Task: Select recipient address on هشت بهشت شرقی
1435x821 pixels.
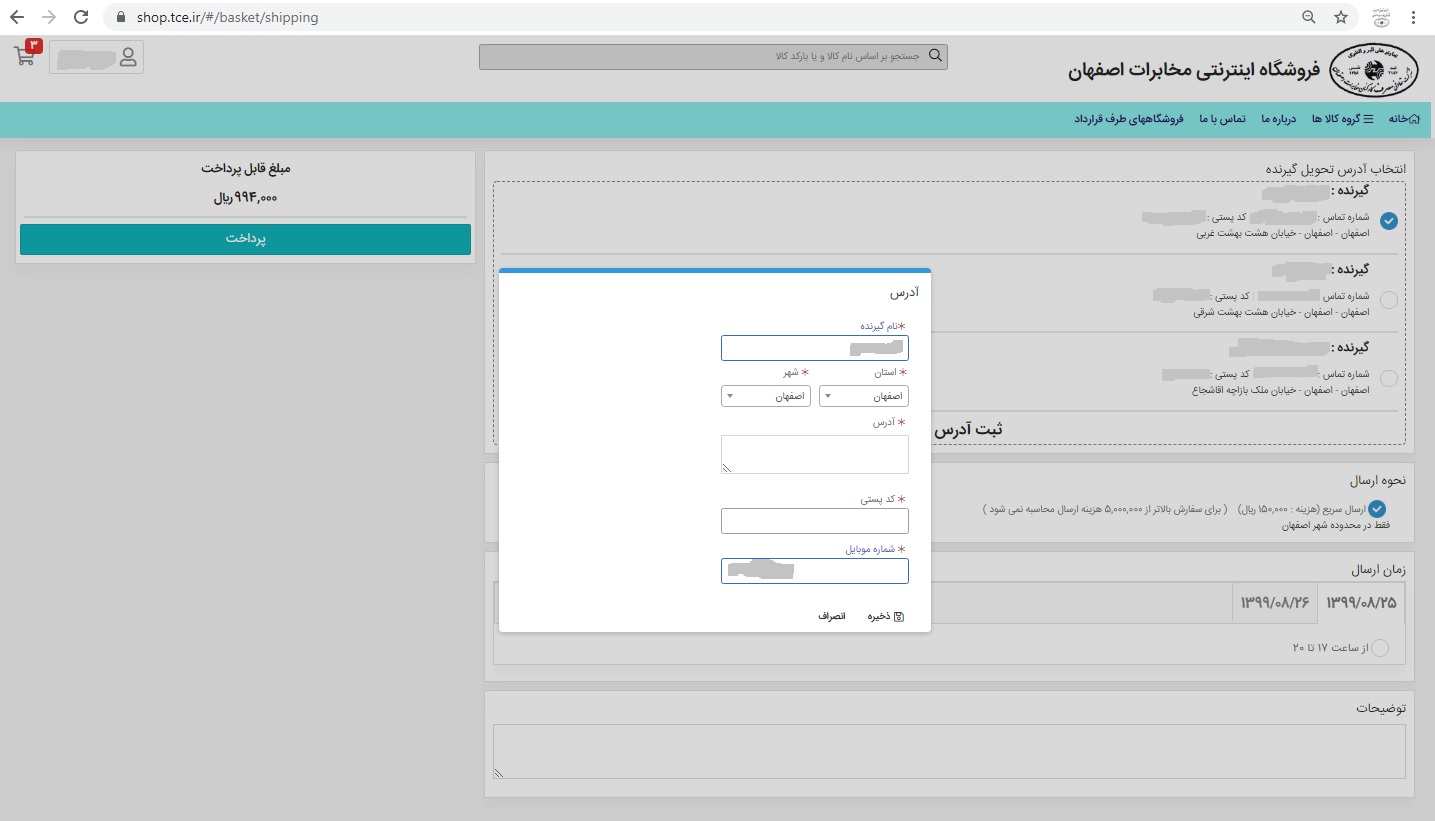Action: (x=1388, y=300)
